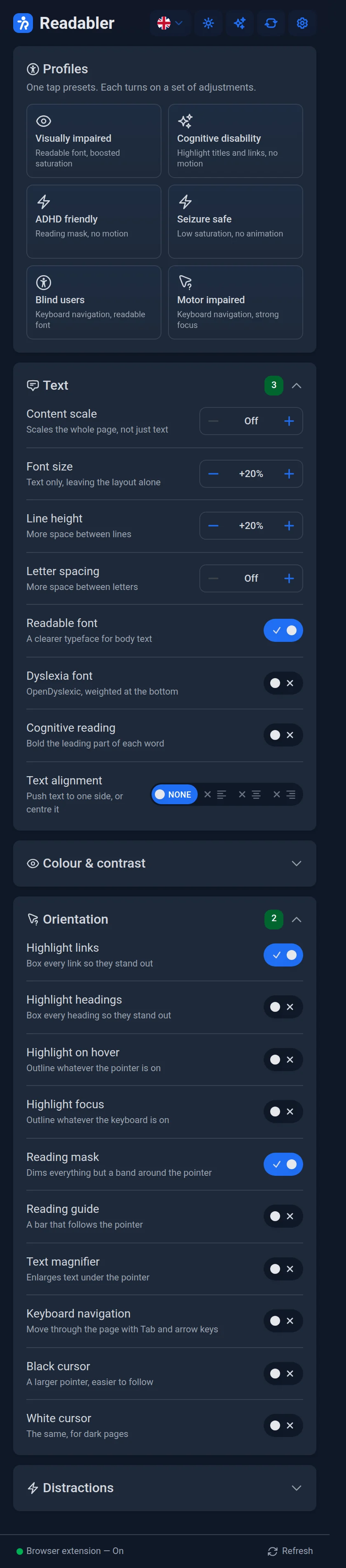Click the Readabler logo icon

23,23
